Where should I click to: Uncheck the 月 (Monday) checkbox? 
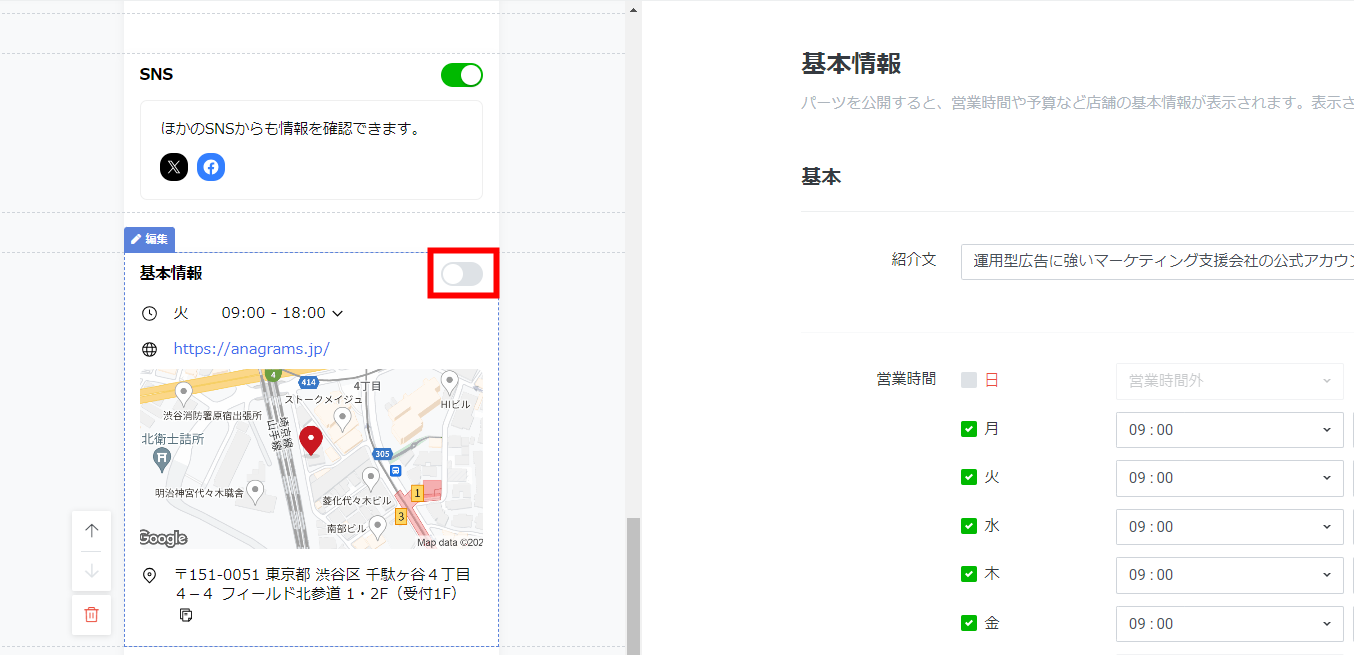pos(969,429)
